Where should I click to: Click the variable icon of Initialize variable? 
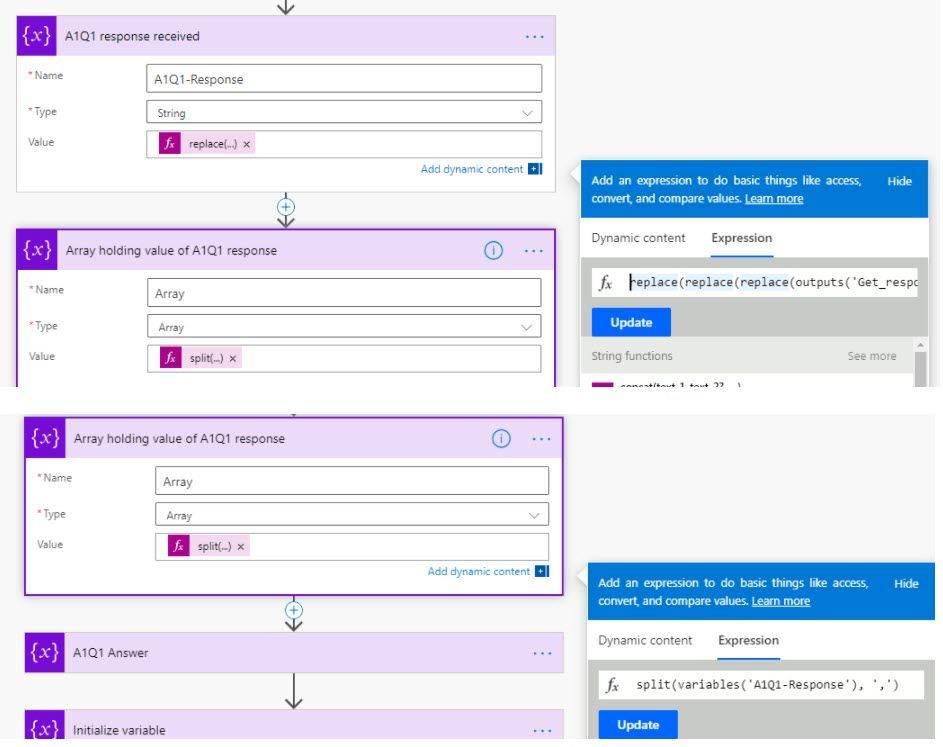pos(45,725)
